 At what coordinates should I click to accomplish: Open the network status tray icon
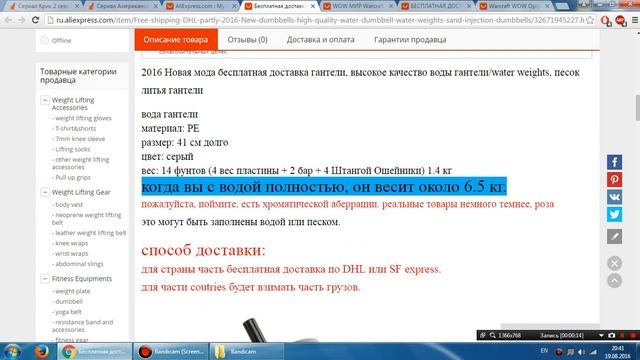pyautogui.click(x=593, y=352)
